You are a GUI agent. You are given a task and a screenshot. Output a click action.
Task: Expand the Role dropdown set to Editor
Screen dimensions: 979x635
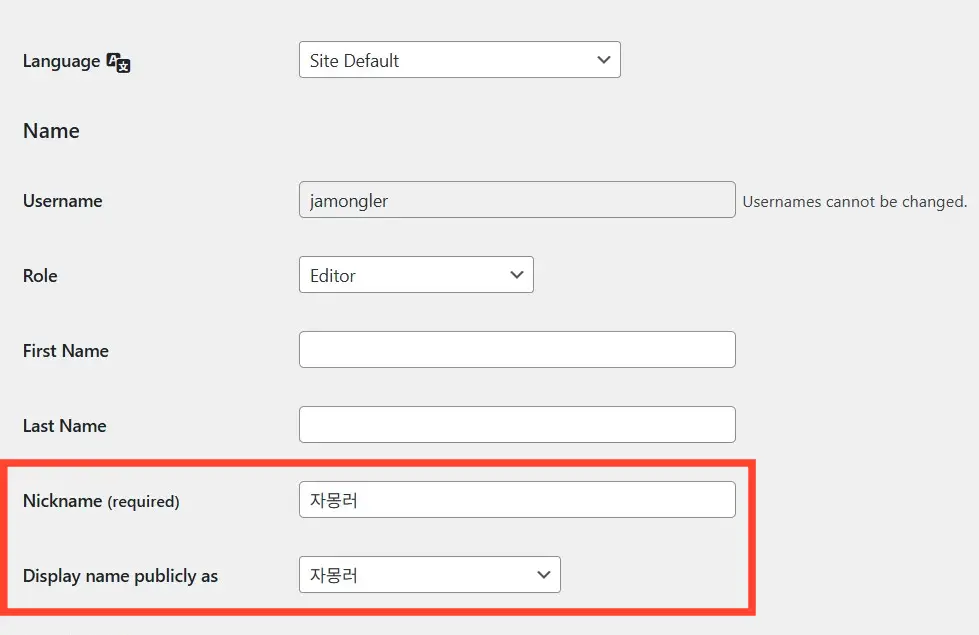[x=415, y=275]
